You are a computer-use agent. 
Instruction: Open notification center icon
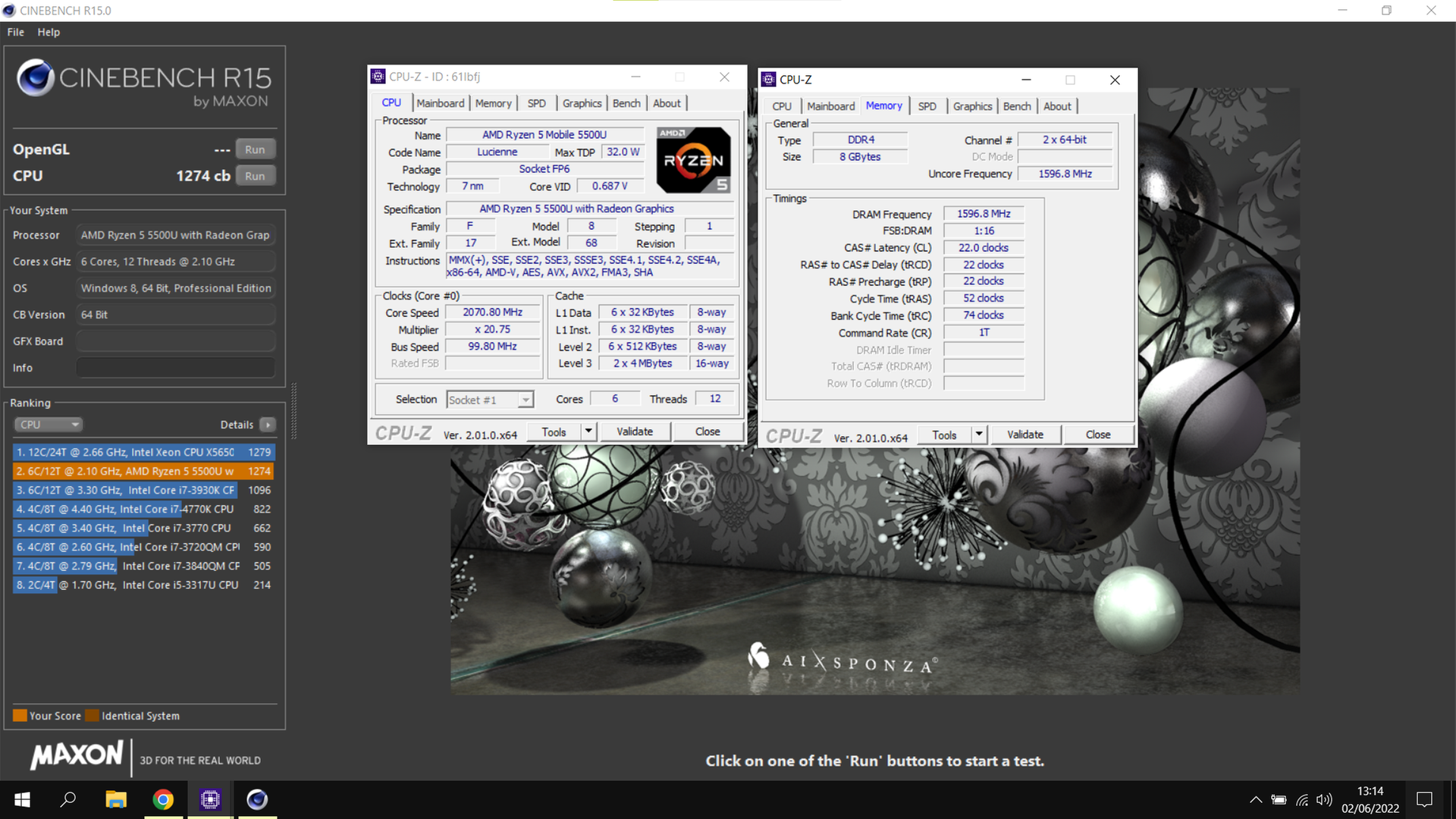[1424, 799]
